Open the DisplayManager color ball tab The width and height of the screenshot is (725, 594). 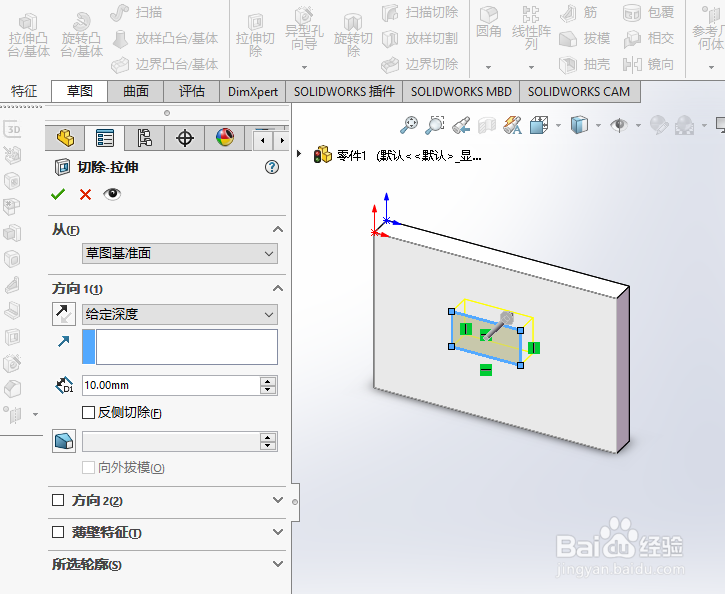pos(225,138)
